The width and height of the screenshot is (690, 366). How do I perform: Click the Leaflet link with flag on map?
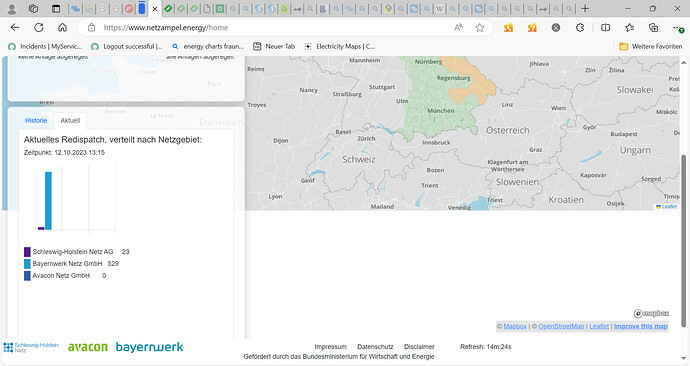[x=667, y=206]
